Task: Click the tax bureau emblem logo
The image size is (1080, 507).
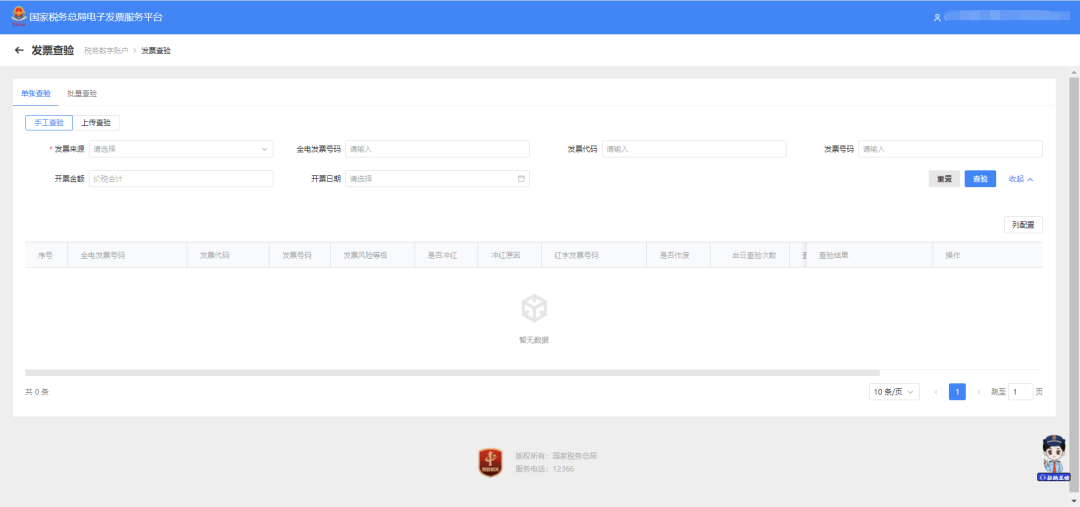Action: [19, 17]
